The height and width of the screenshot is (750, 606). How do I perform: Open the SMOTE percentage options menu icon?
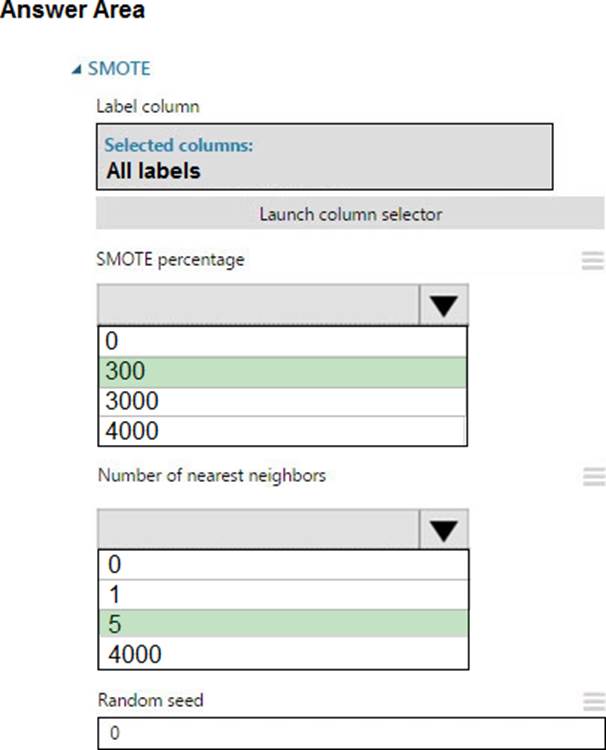(592, 261)
